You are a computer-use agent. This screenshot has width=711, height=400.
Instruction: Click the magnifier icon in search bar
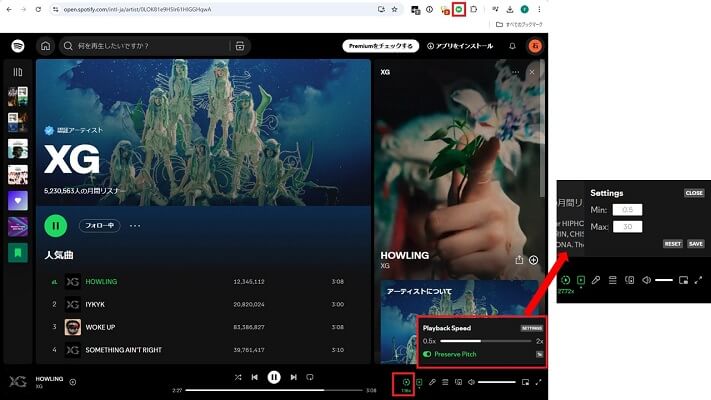(68, 46)
